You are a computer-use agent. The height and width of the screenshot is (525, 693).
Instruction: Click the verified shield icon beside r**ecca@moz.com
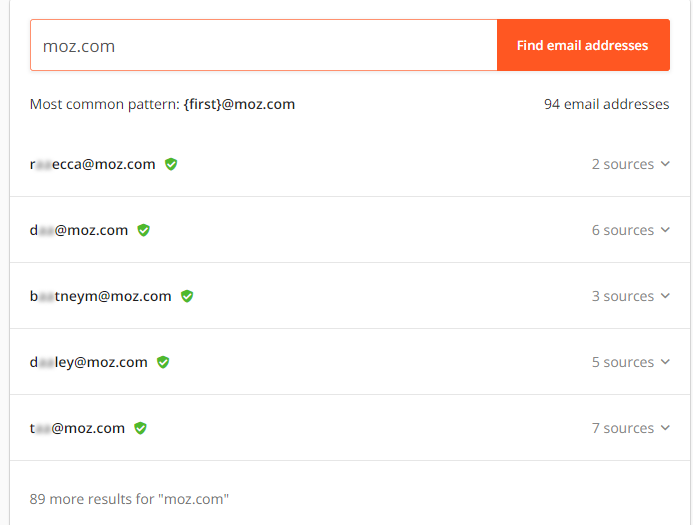coord(171,164)
